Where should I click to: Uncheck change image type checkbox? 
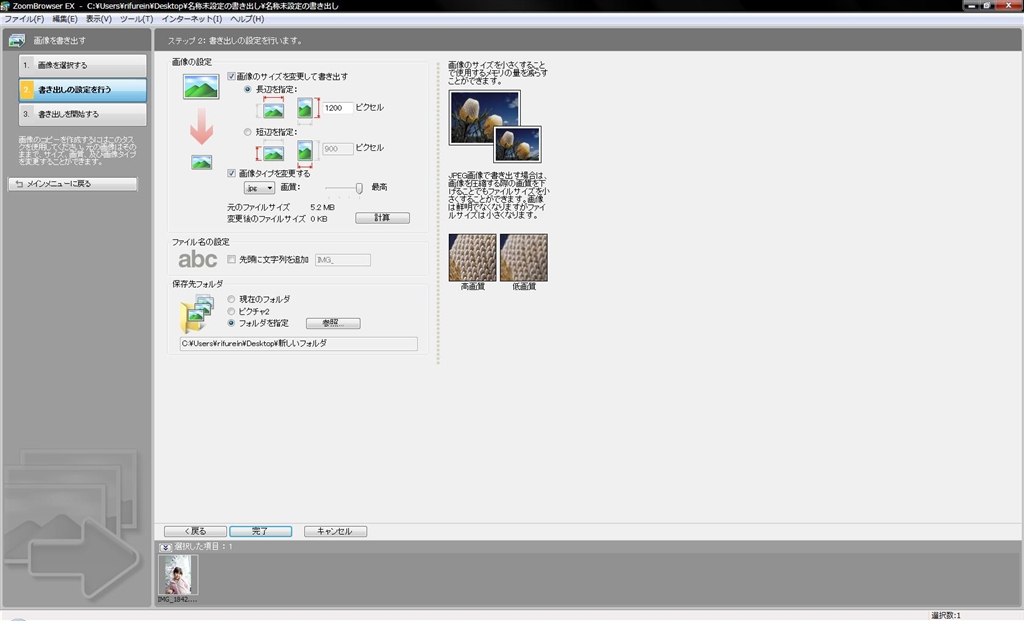pos(231,173)
